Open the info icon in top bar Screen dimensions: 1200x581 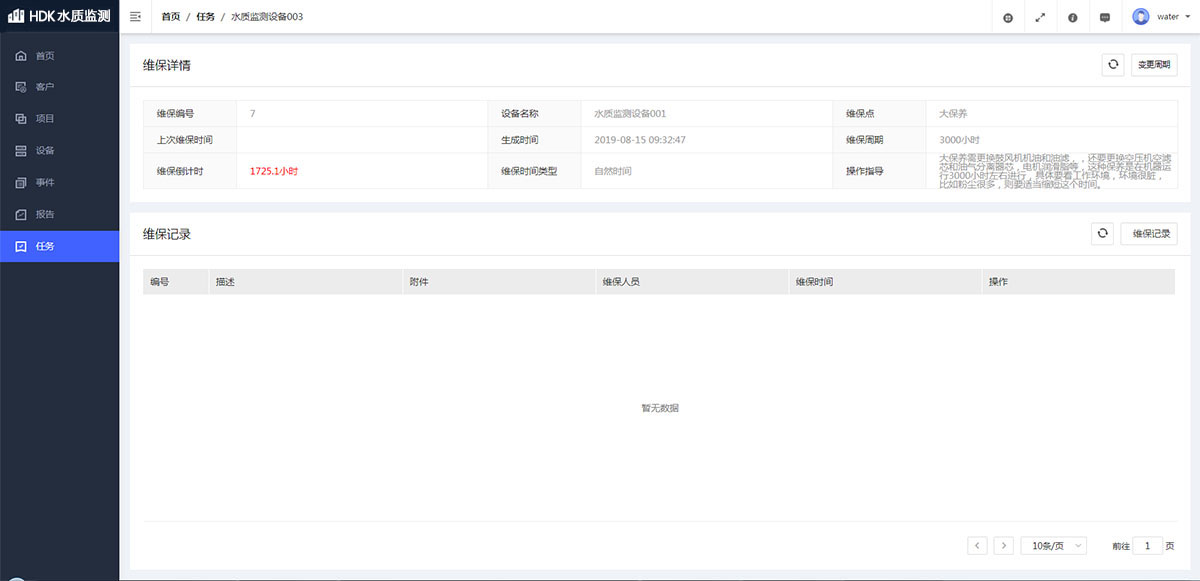click(1072, 17)
